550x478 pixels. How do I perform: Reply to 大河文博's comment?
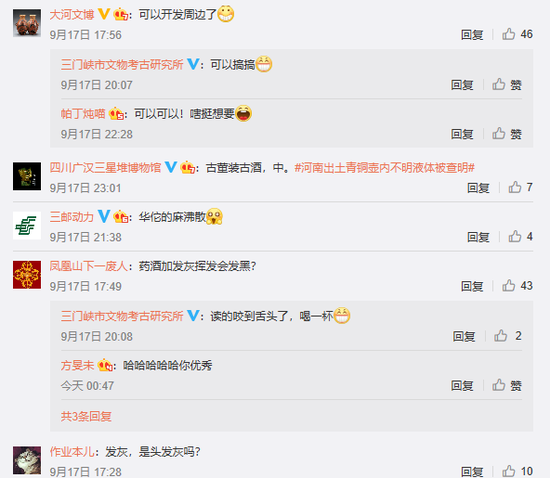pos(472,35)
